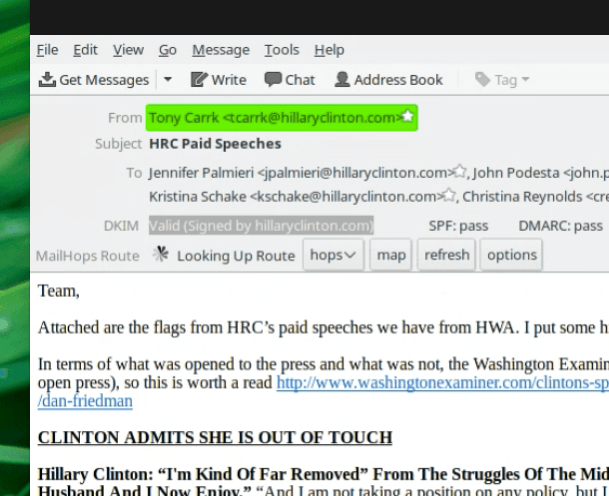Viewport: 609px width, 496px height.
Task: Toggle star on Tony Carrk sender
Action: point(408,116)
